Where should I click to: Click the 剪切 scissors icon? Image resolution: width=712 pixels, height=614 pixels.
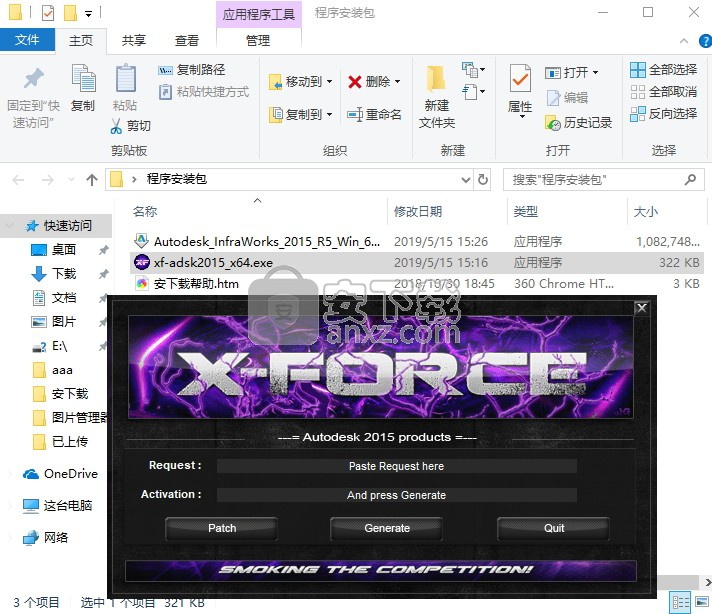coord(116,126)
